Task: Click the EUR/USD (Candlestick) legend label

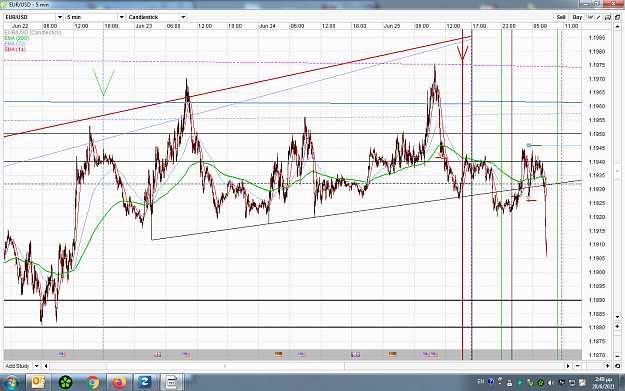Action: (x=33, y=32)
